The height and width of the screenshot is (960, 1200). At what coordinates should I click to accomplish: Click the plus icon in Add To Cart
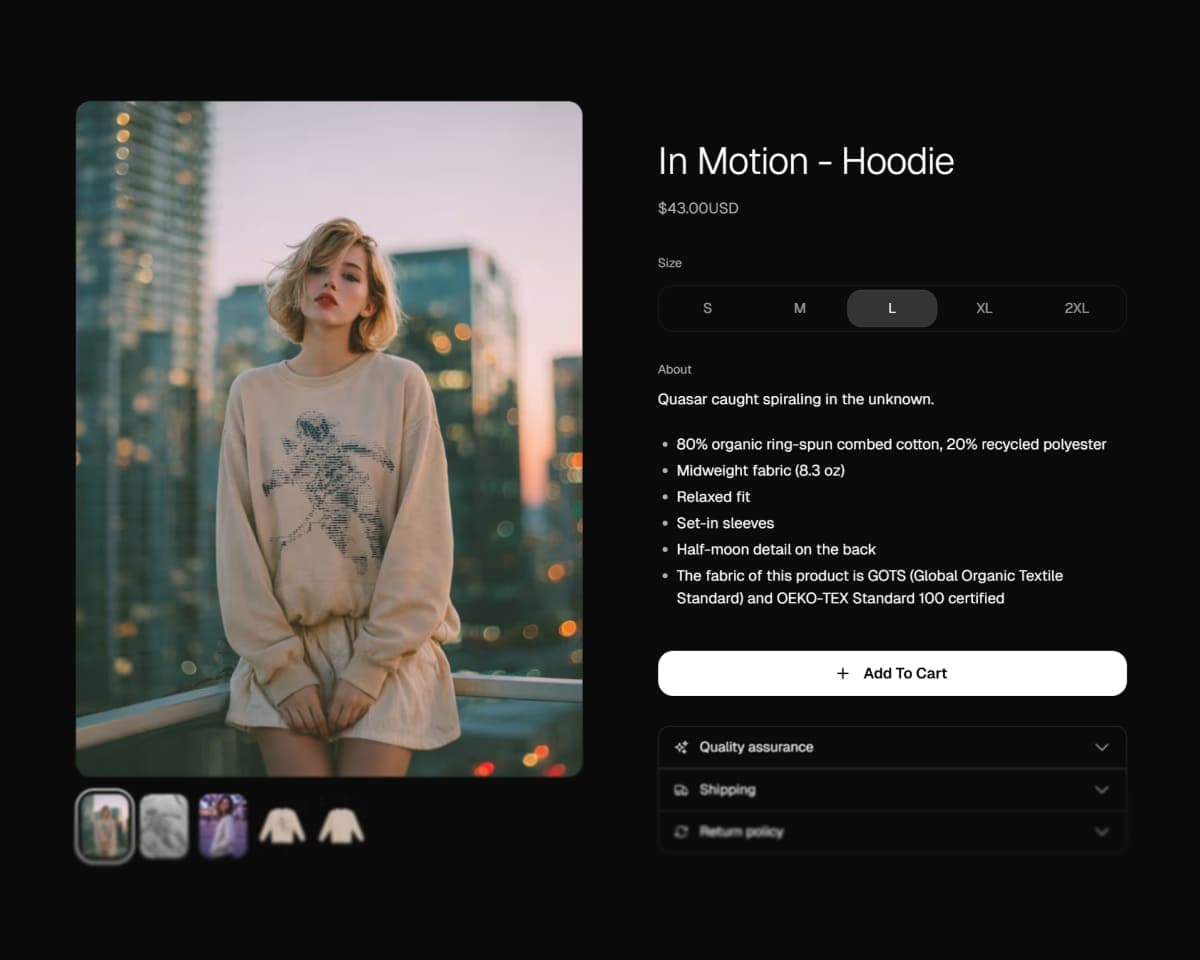coord(843,673)
